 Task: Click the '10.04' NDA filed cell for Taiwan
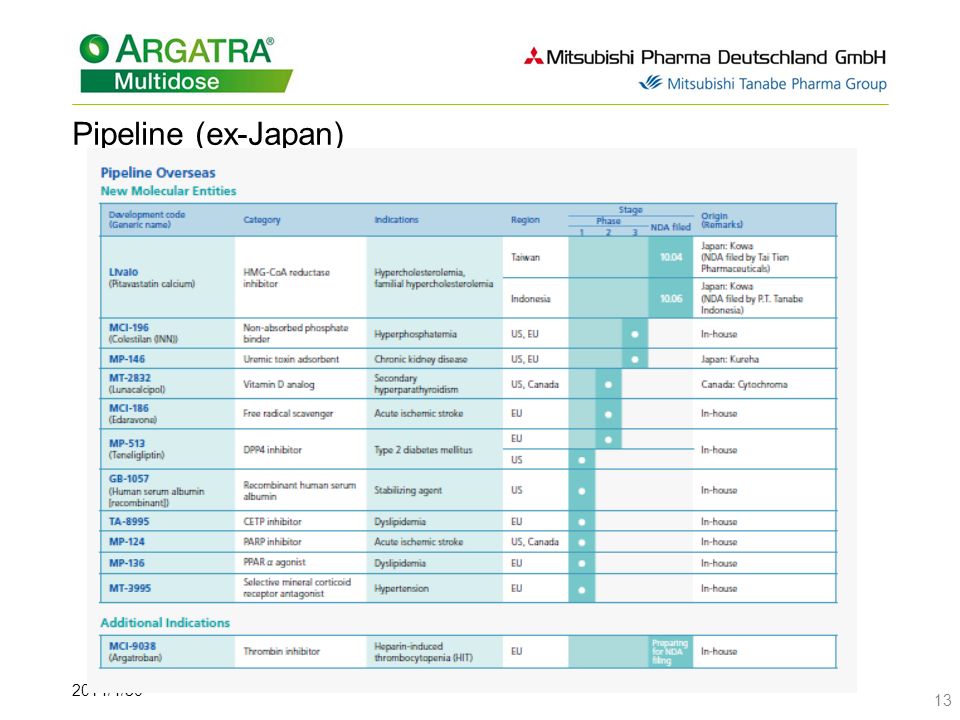click(x=670, y=257)
